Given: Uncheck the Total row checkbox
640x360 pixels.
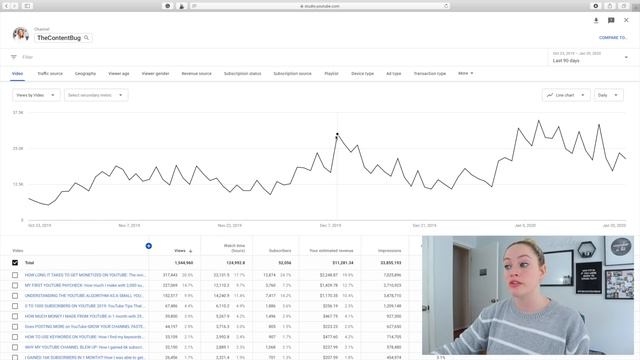Looking at the screenshot, I should [15, 263].
